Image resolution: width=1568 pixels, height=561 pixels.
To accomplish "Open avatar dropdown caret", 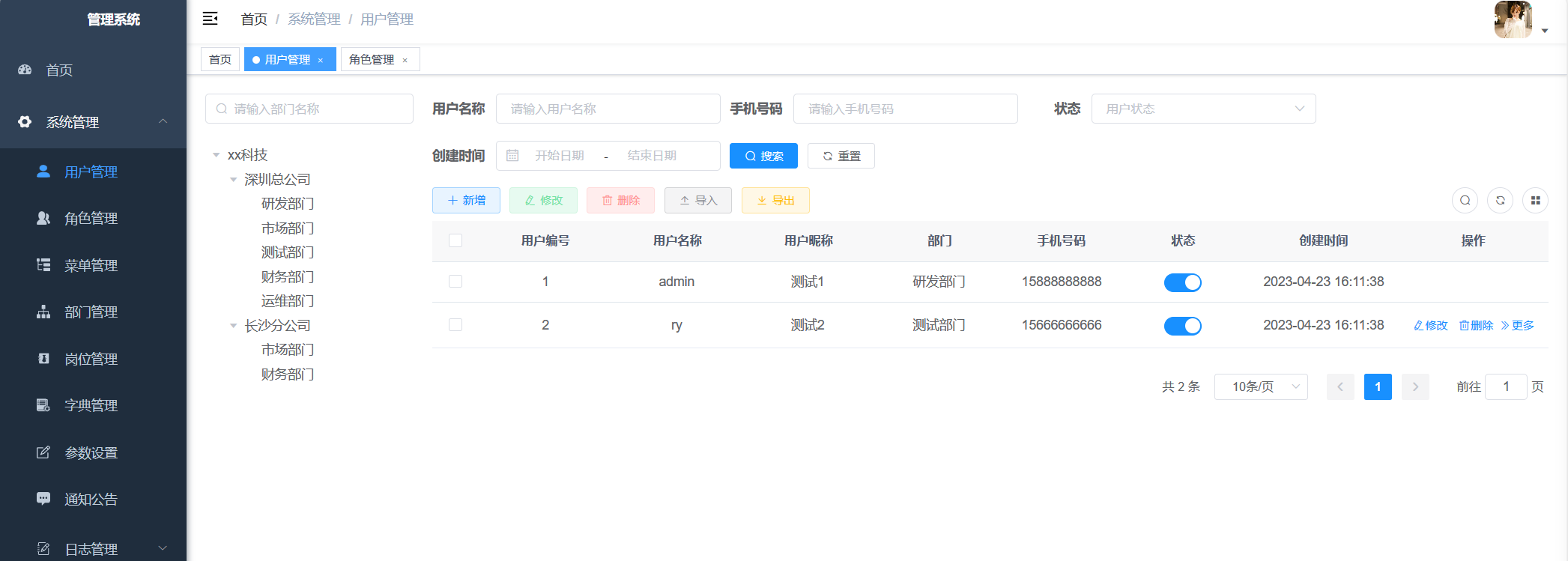I will coord(1545,31).
